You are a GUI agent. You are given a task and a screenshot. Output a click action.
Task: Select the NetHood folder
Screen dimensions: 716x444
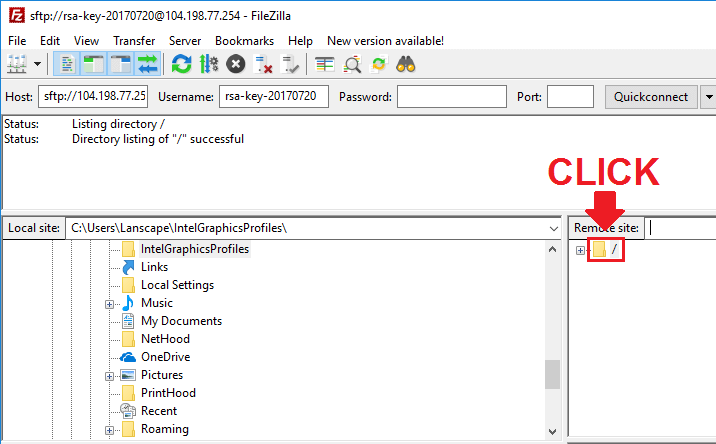coord(165,339)
